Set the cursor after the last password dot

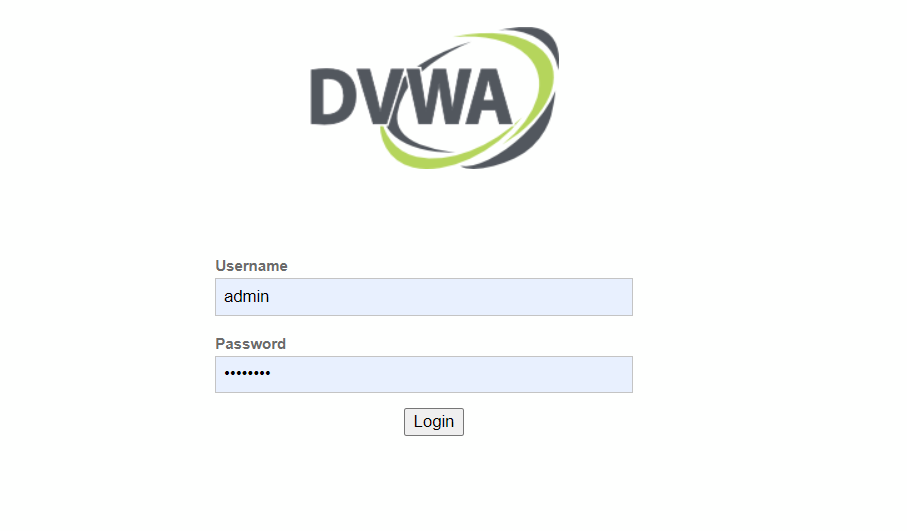tap(271, 374)
